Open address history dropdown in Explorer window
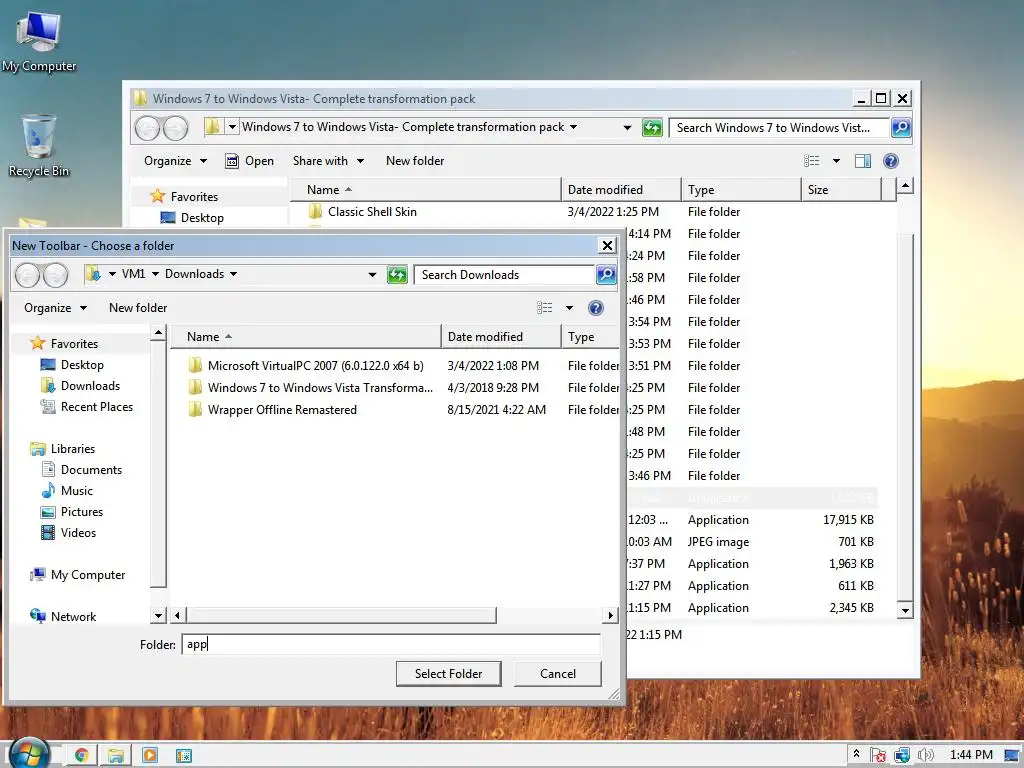Image resolution: width=1024 pixels, height=768 pixels. (628, 128)
